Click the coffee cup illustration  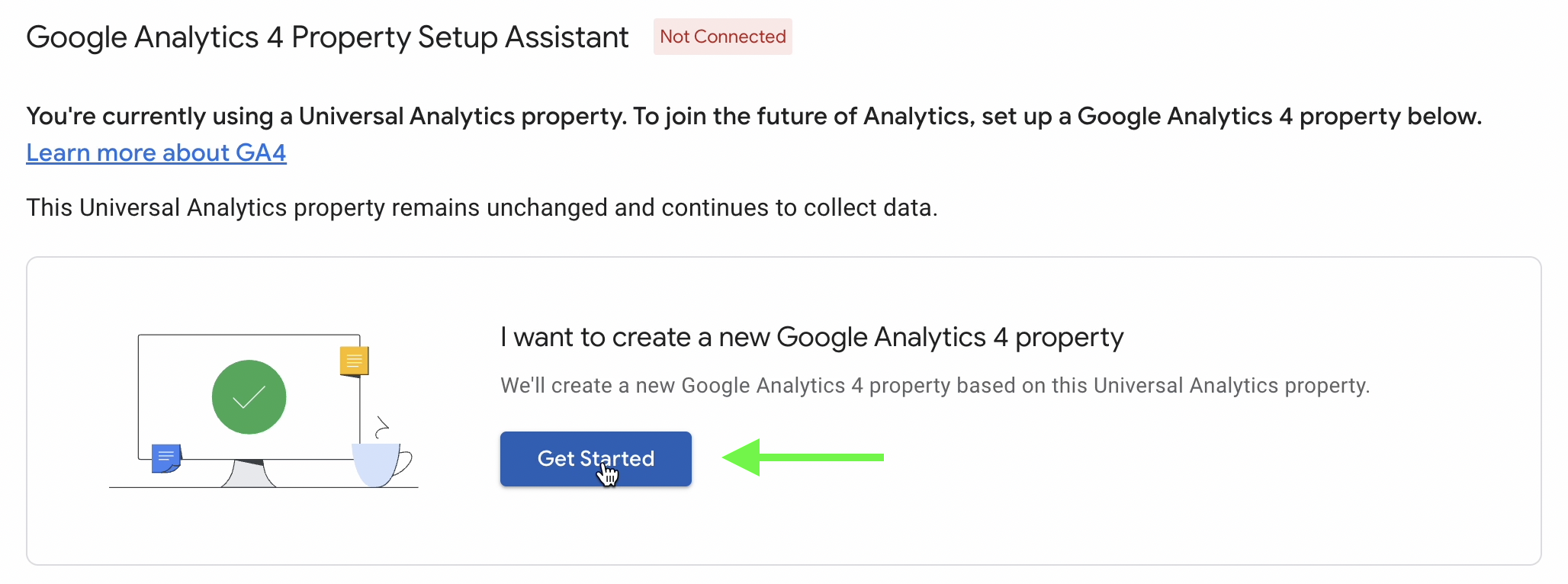377,464
